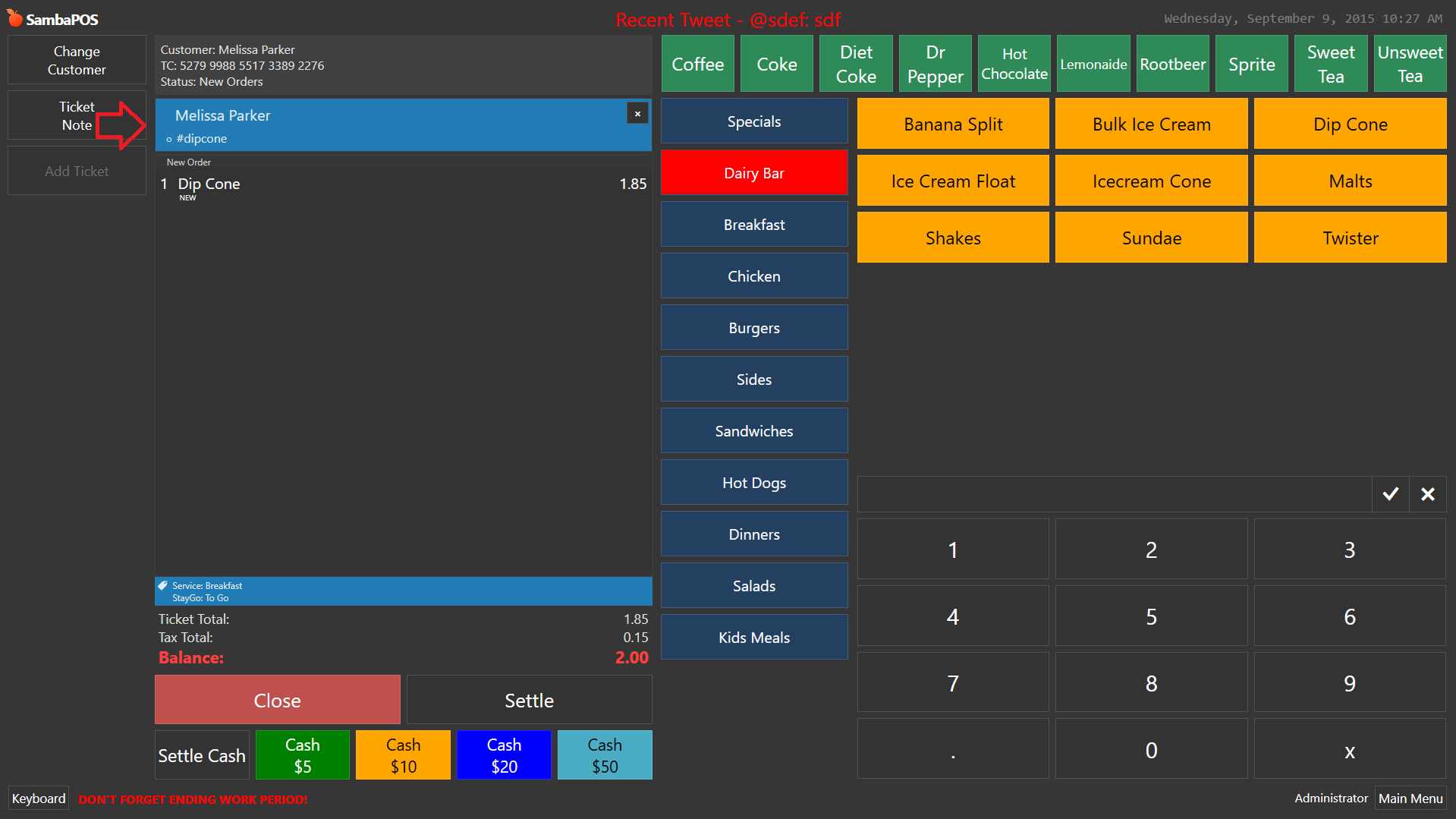Add a Banana Split to the order
The width and height of the screenshot is (1456, 819).
coord(953,124)
